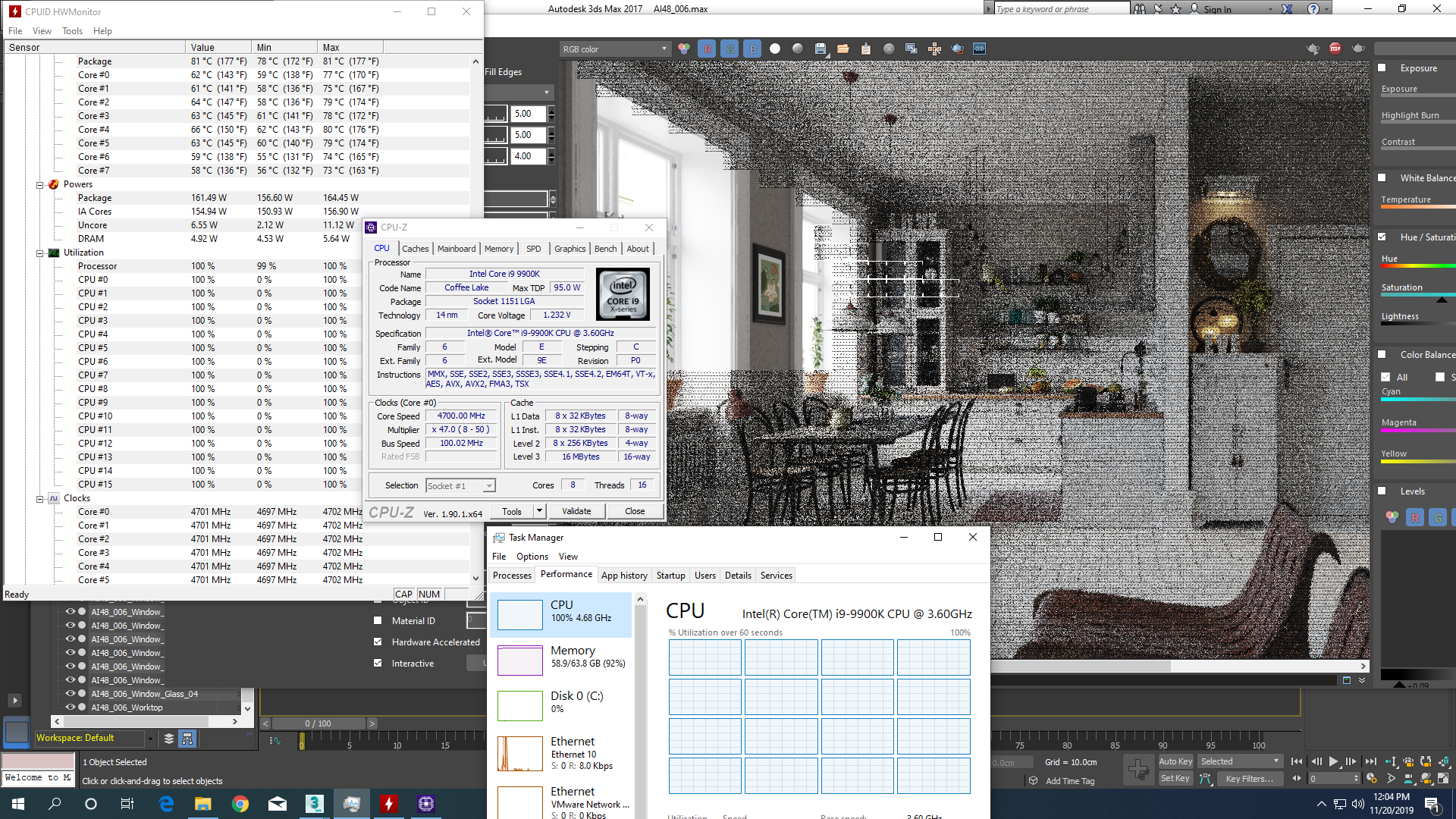Activate the track mouse while rendering icon
This screenshot has width=1456, height=819.
(x=934, y=49)
